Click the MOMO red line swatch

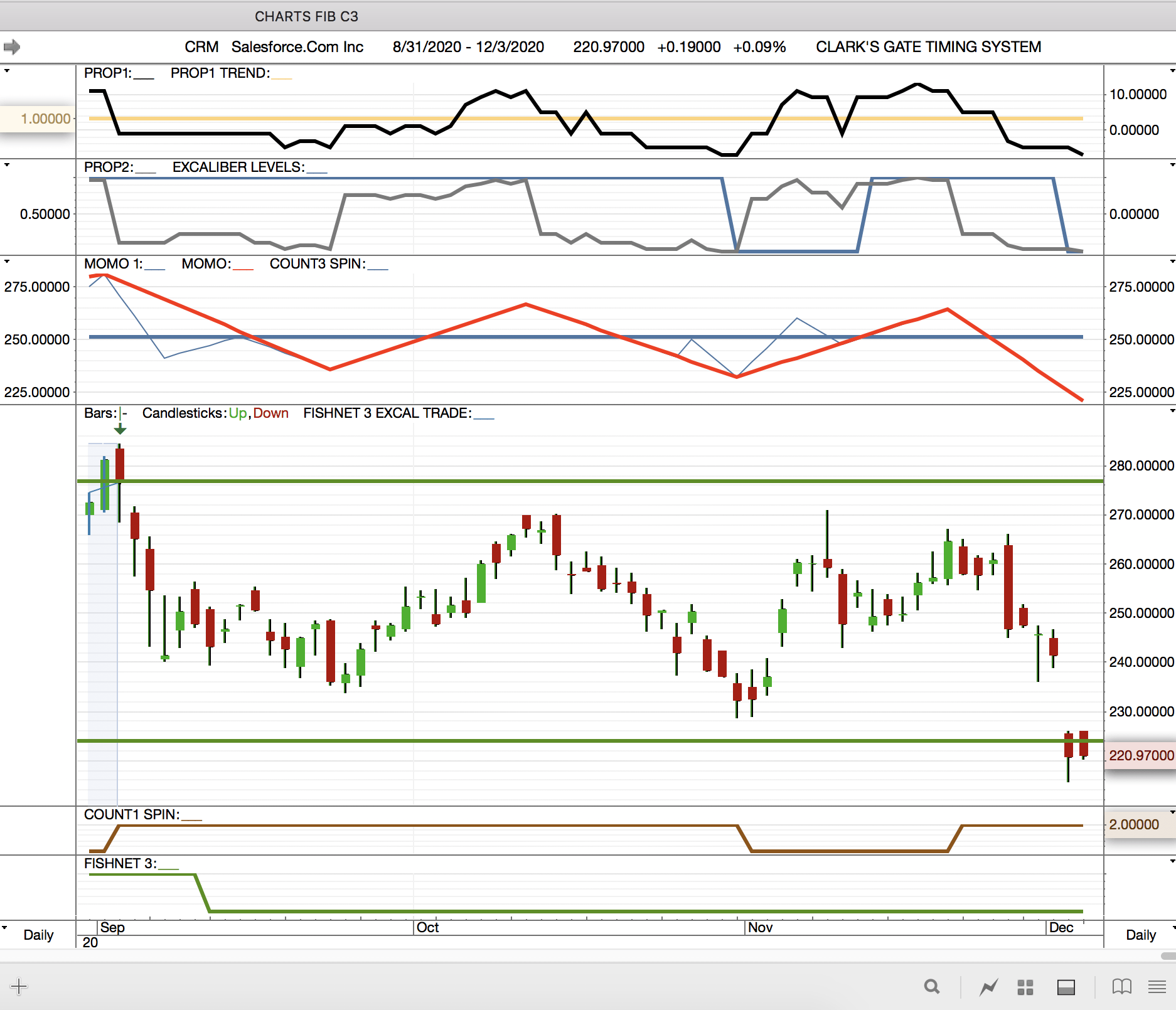243,268
